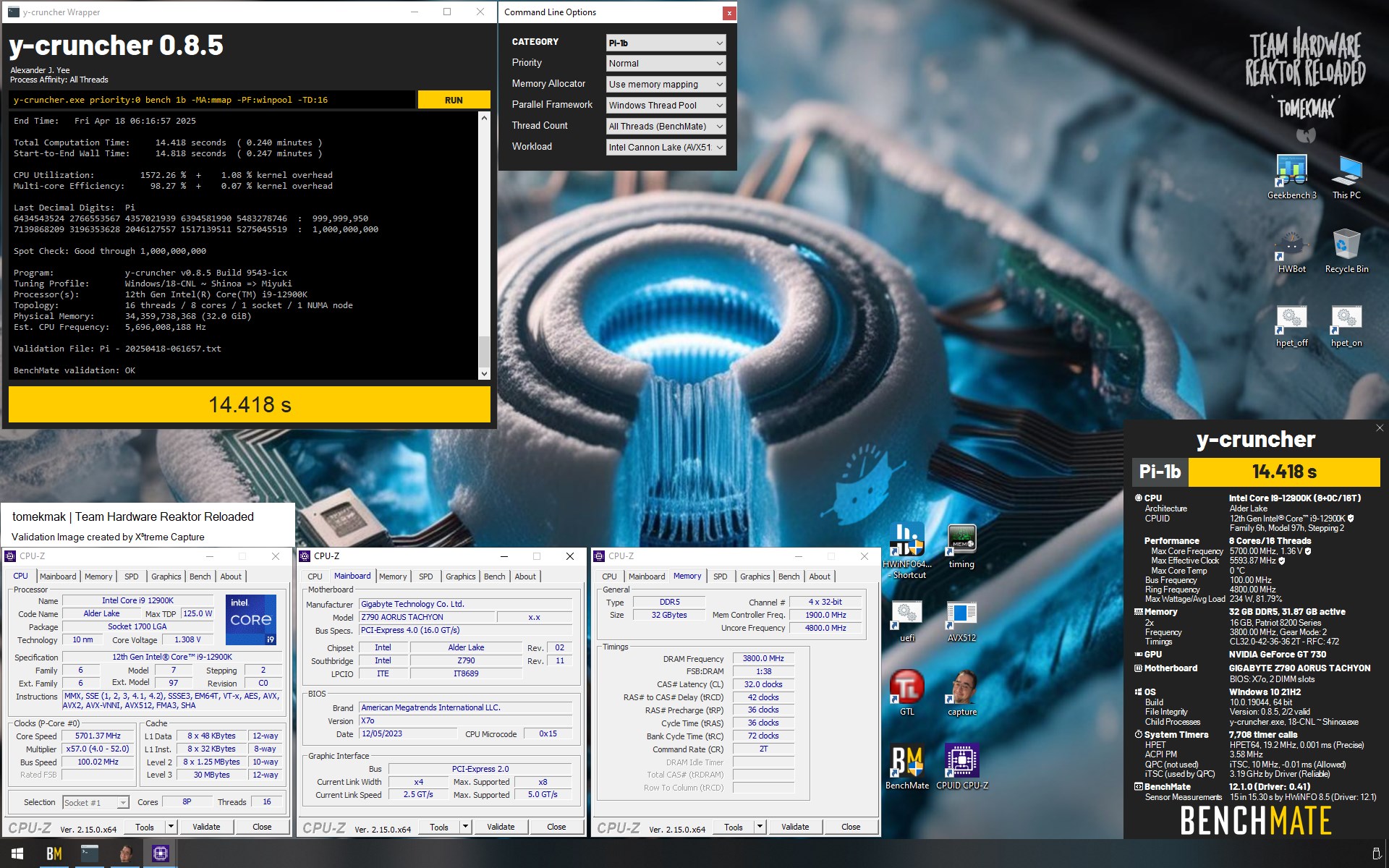Open the Socket #1 selection dropdown
1389x868 pixels.
coord(95,802)
